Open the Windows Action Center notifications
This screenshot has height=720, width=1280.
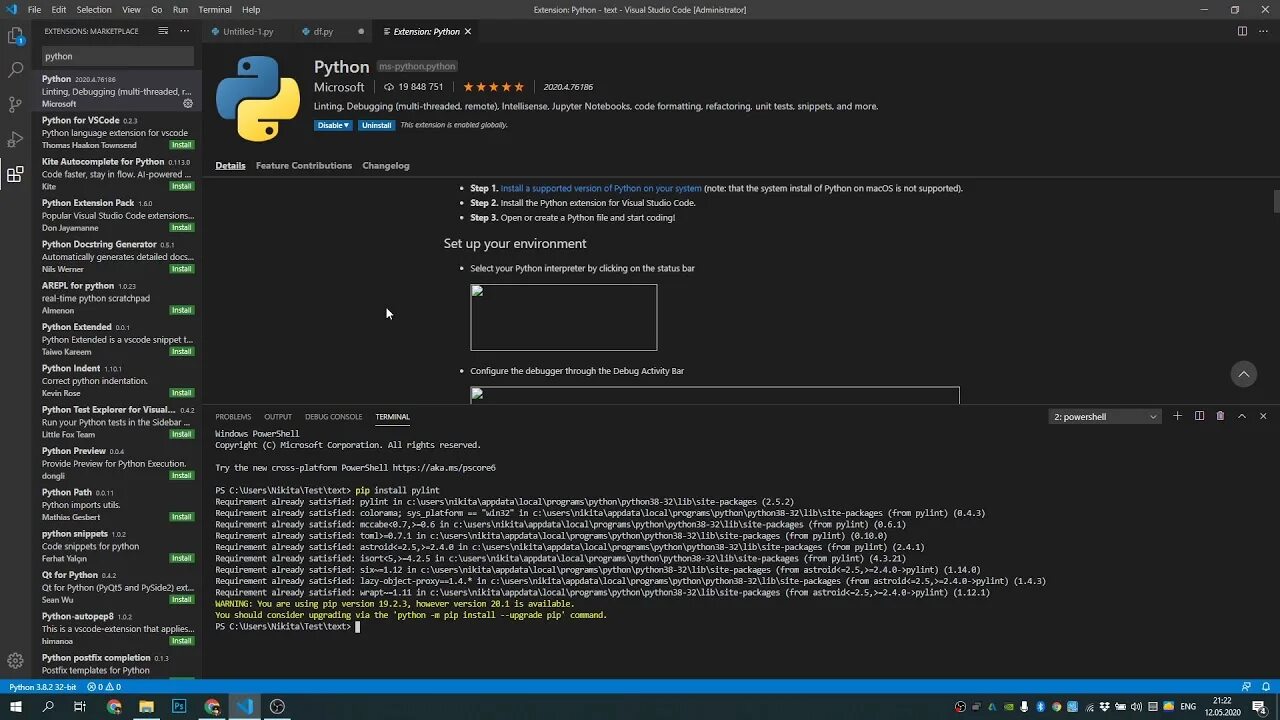(x=1259, y=707)
